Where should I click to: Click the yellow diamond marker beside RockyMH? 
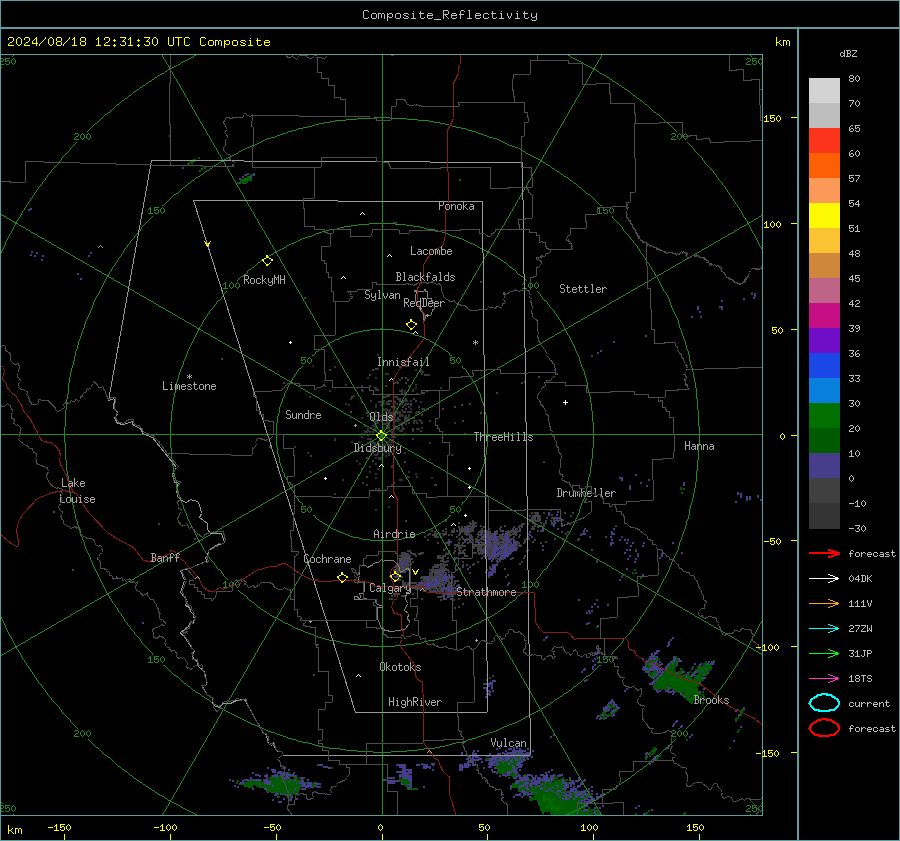click(x=267, y=261)
